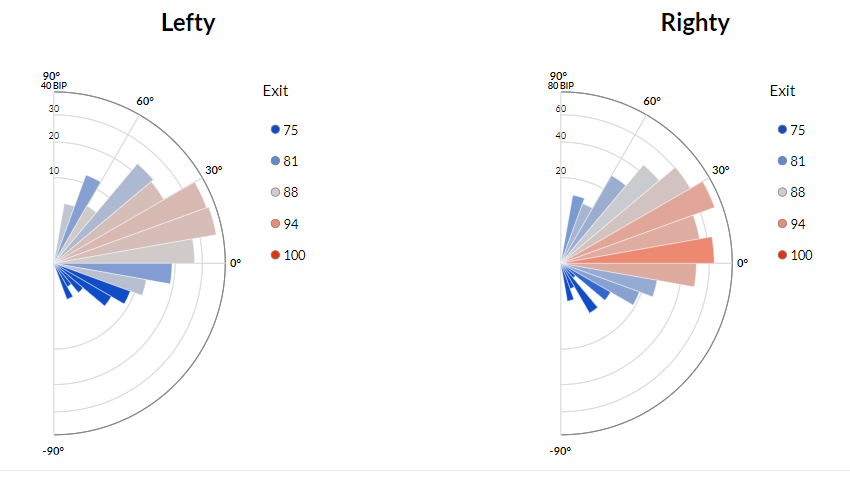This screenshot has width=850, height=488.
Task: Click the 88 gray dot in Righty legend
Action: (x=782, y=192)
